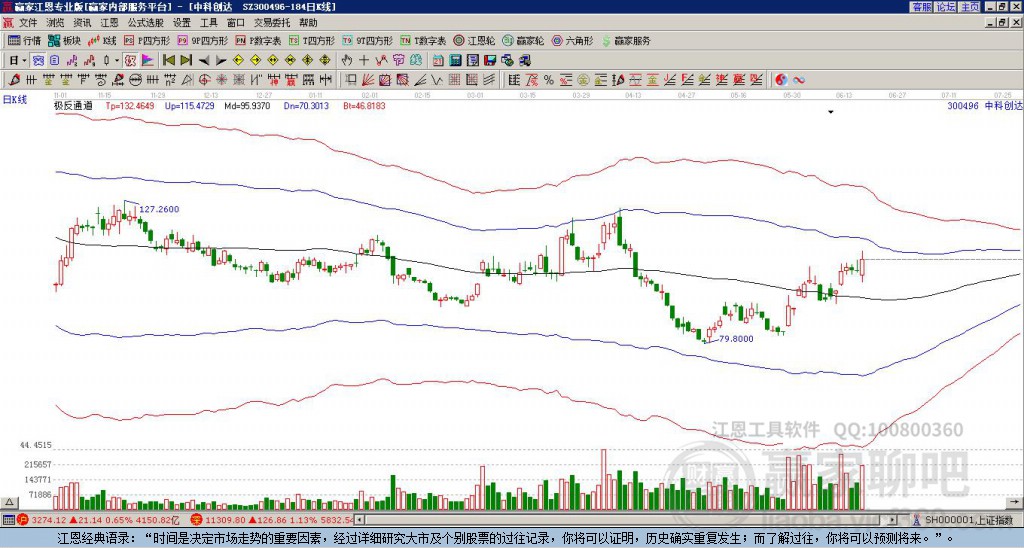The height and width of the screenshot is (548, 1024).
Task: Launch the 赢家轮 wheel tool
Action: (x=523, y=40)
